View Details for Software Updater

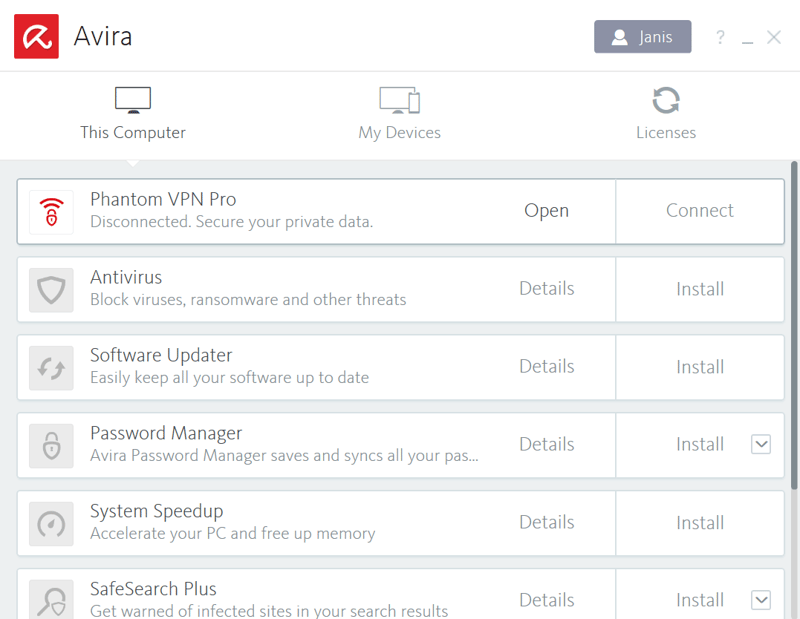tap(546, 366)
